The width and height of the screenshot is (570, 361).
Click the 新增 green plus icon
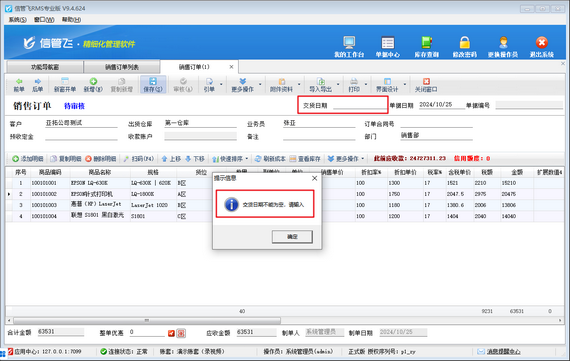[x=93, y=81]
